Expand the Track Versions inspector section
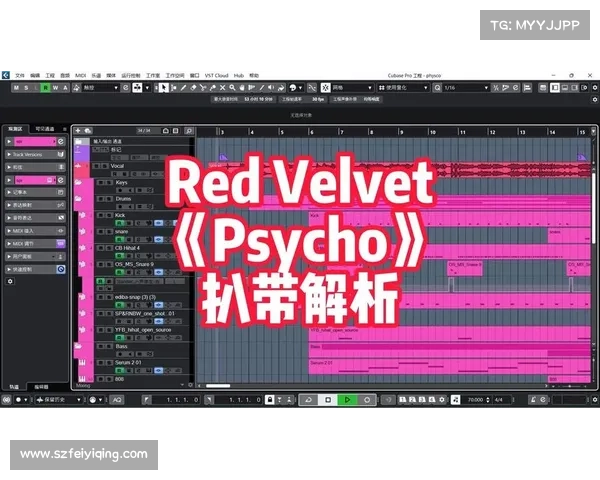The image size is (600, 480). [35, 154]
